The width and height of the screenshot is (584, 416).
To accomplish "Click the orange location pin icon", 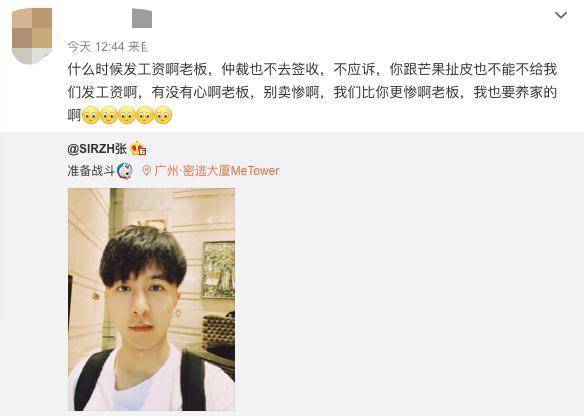I will [147, 171].
